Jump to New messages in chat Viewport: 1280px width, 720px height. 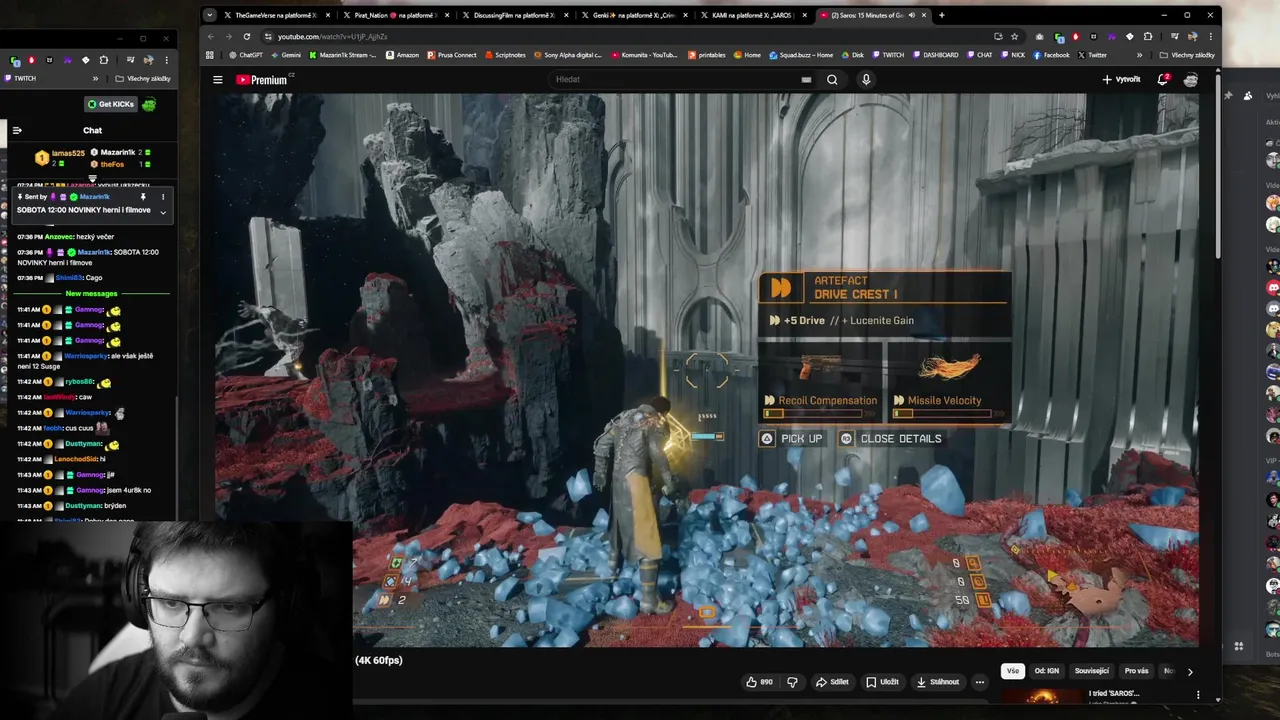tap(91, 293)
